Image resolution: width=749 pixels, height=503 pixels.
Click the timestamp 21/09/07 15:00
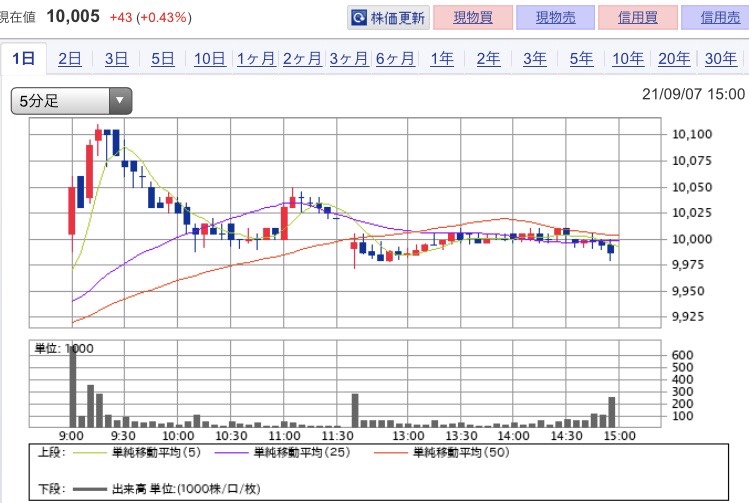[693, 94]
